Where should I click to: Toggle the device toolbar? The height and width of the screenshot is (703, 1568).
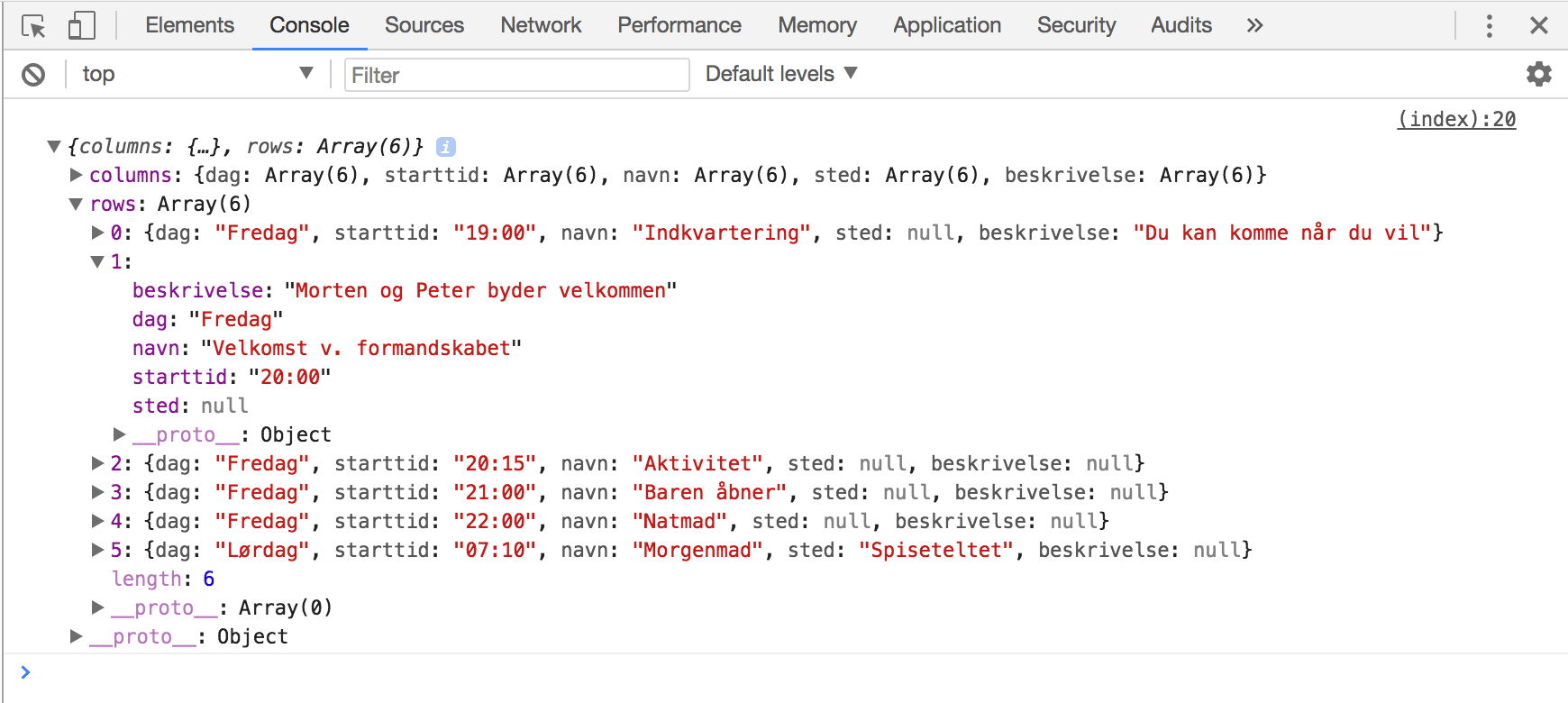coord(82,25)
